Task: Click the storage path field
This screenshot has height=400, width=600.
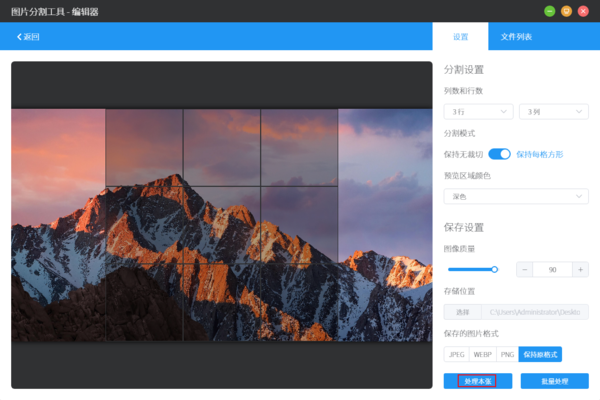Action: (x=535, y=312)
